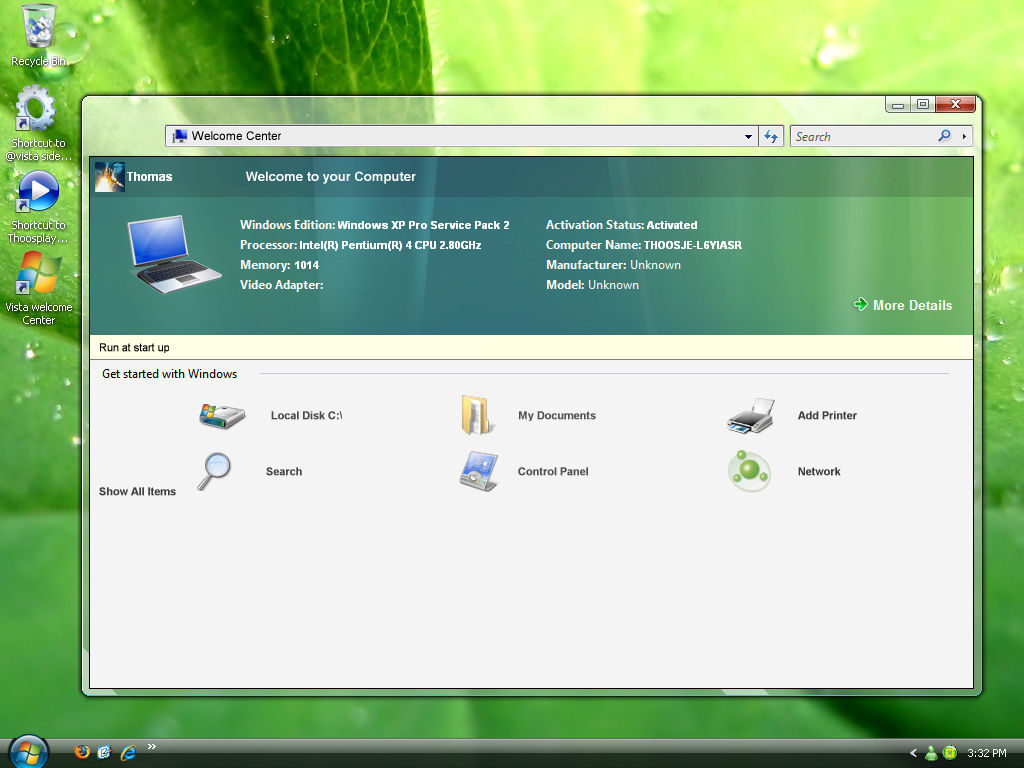Click the Add Printer icon
Viewport: 1024px width, 768px height.
tap(751, 415)
